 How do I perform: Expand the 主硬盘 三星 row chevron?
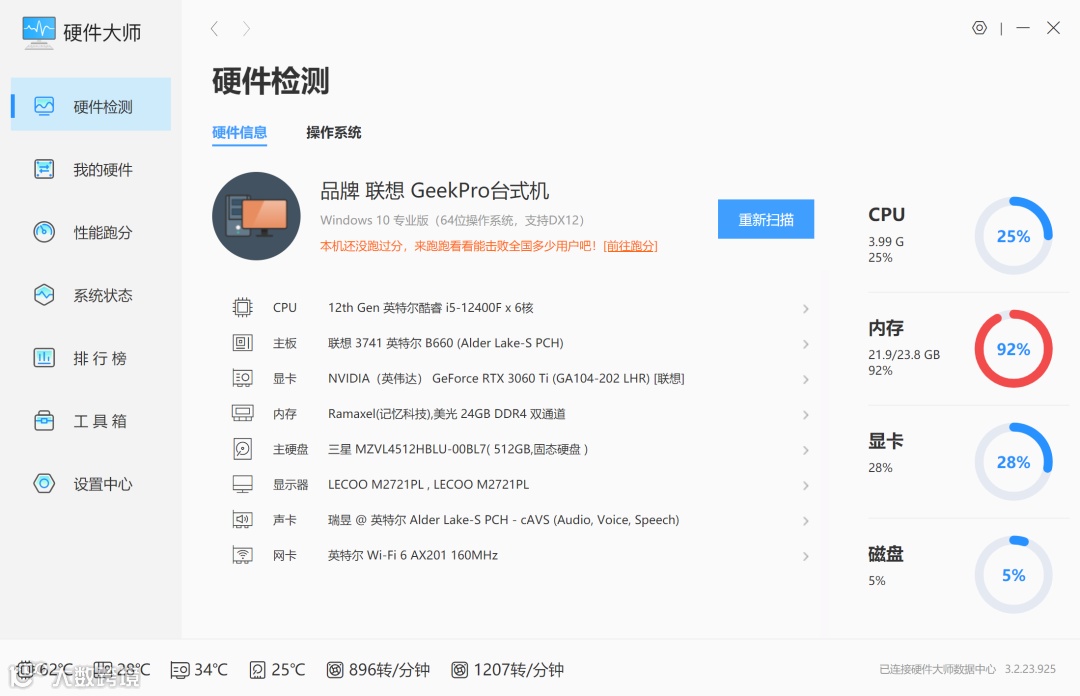click(805, 450)
